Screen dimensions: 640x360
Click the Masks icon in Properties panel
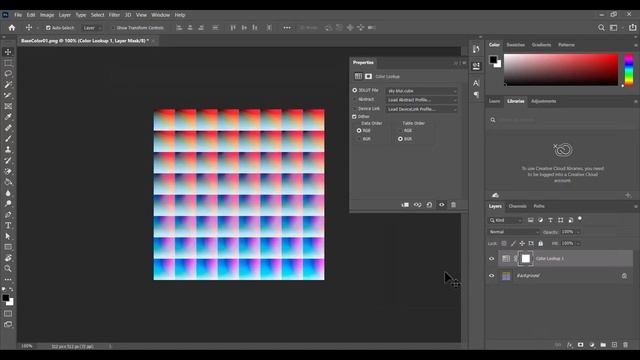(x=368, y=76)
